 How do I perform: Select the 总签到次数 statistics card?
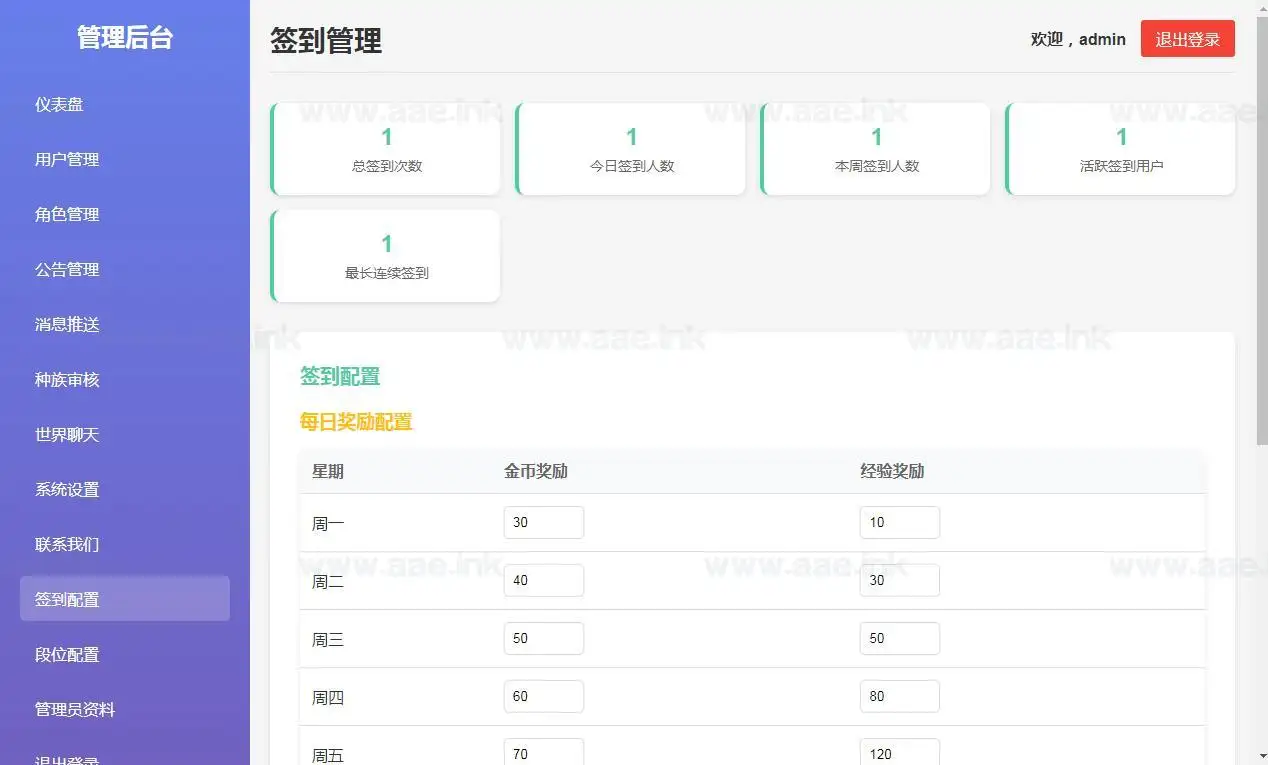tap(385, 148)
